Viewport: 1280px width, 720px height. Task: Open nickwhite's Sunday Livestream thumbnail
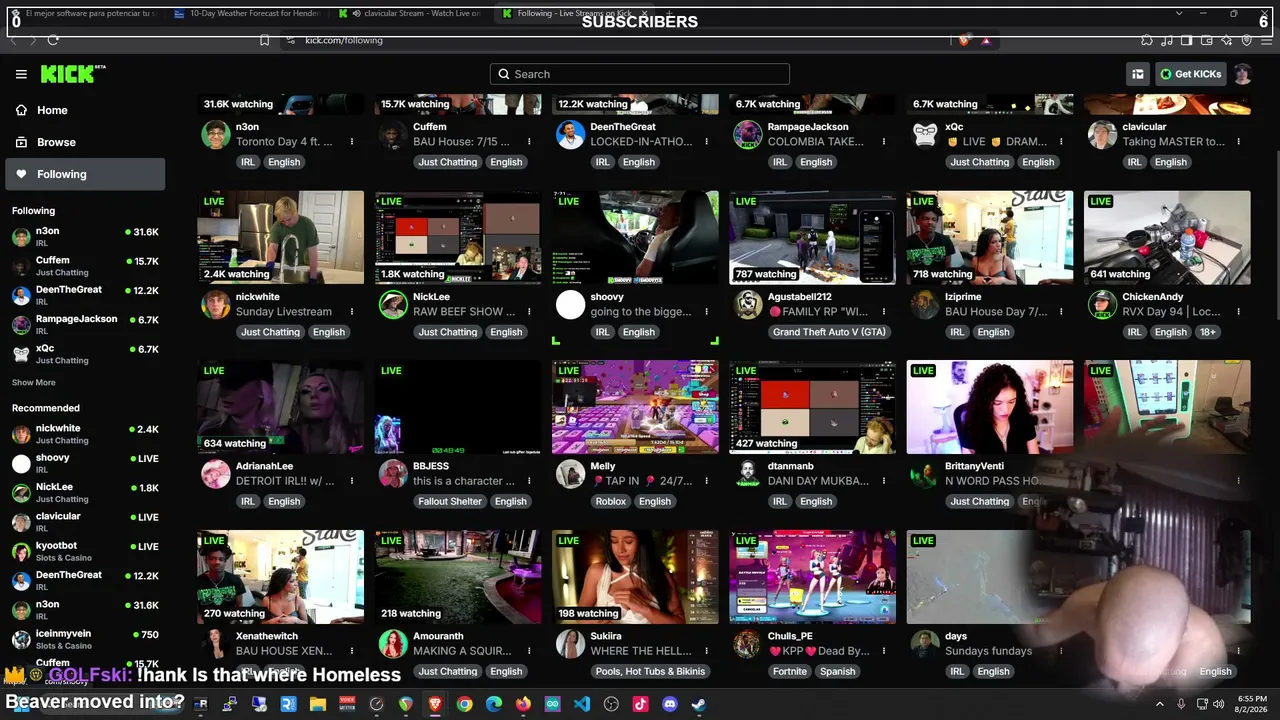coord(280,237)
